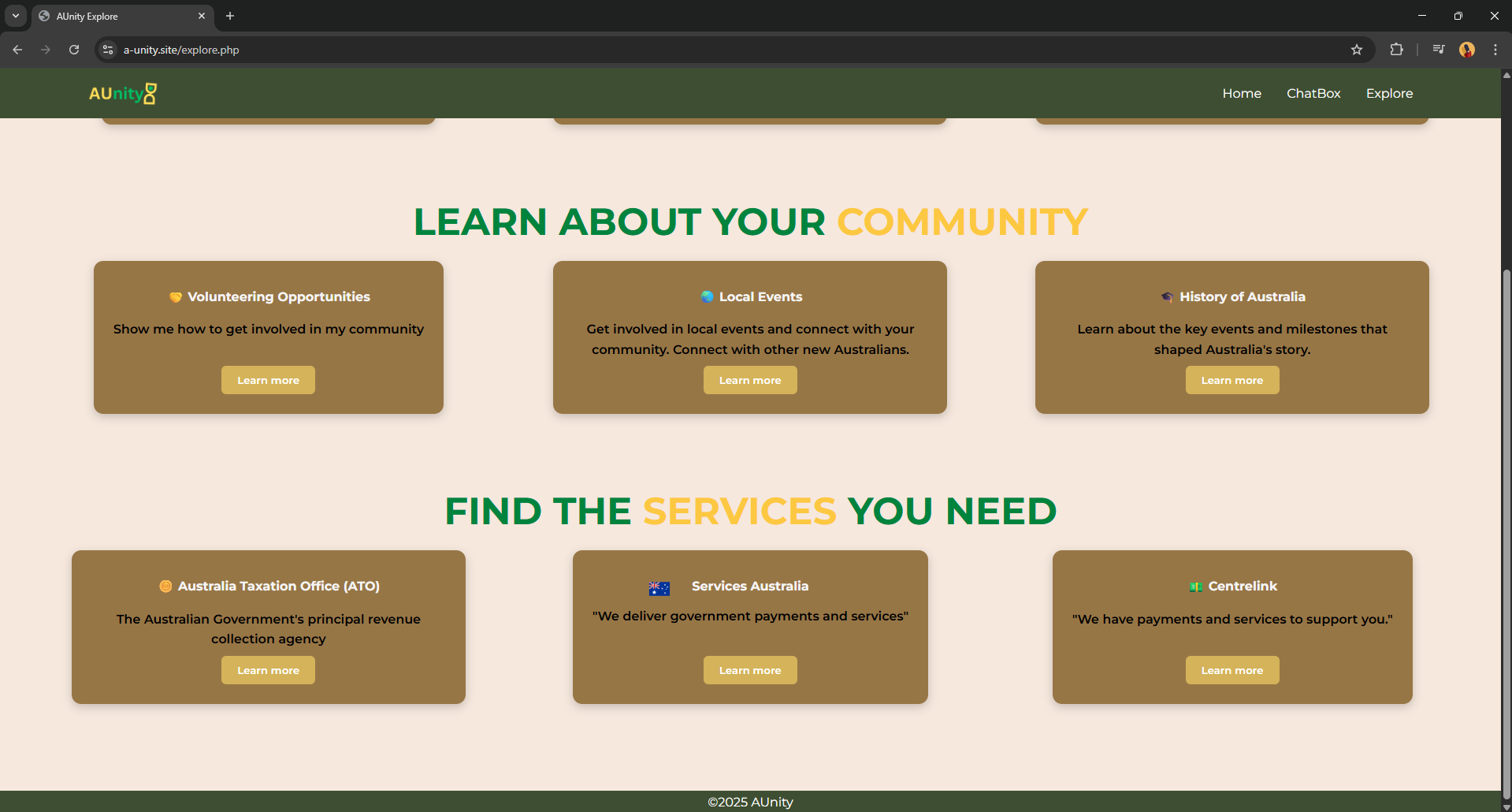Image resolution: width=1512 pixels, height=812 pixels.
Task: Open the media control icon in toolbar
Action: click(1438, 50)
